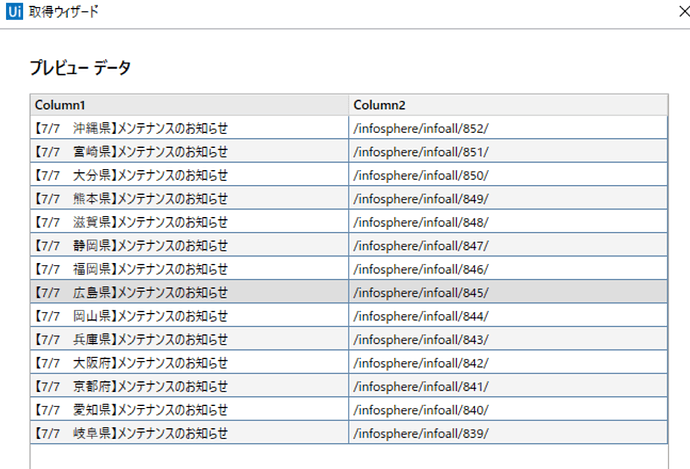This screenshot has width=690, height=469.
Task: Select the 静岡県 メンテナンスのお知らせ cell
Action: 190,245
